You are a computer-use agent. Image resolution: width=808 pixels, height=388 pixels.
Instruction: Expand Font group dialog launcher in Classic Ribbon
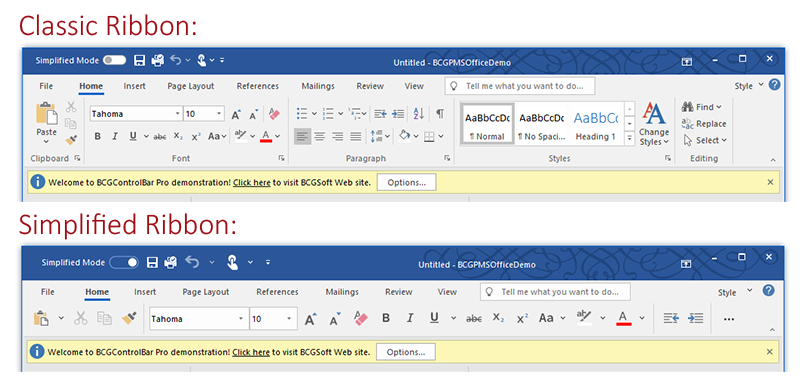coord(282,159)
